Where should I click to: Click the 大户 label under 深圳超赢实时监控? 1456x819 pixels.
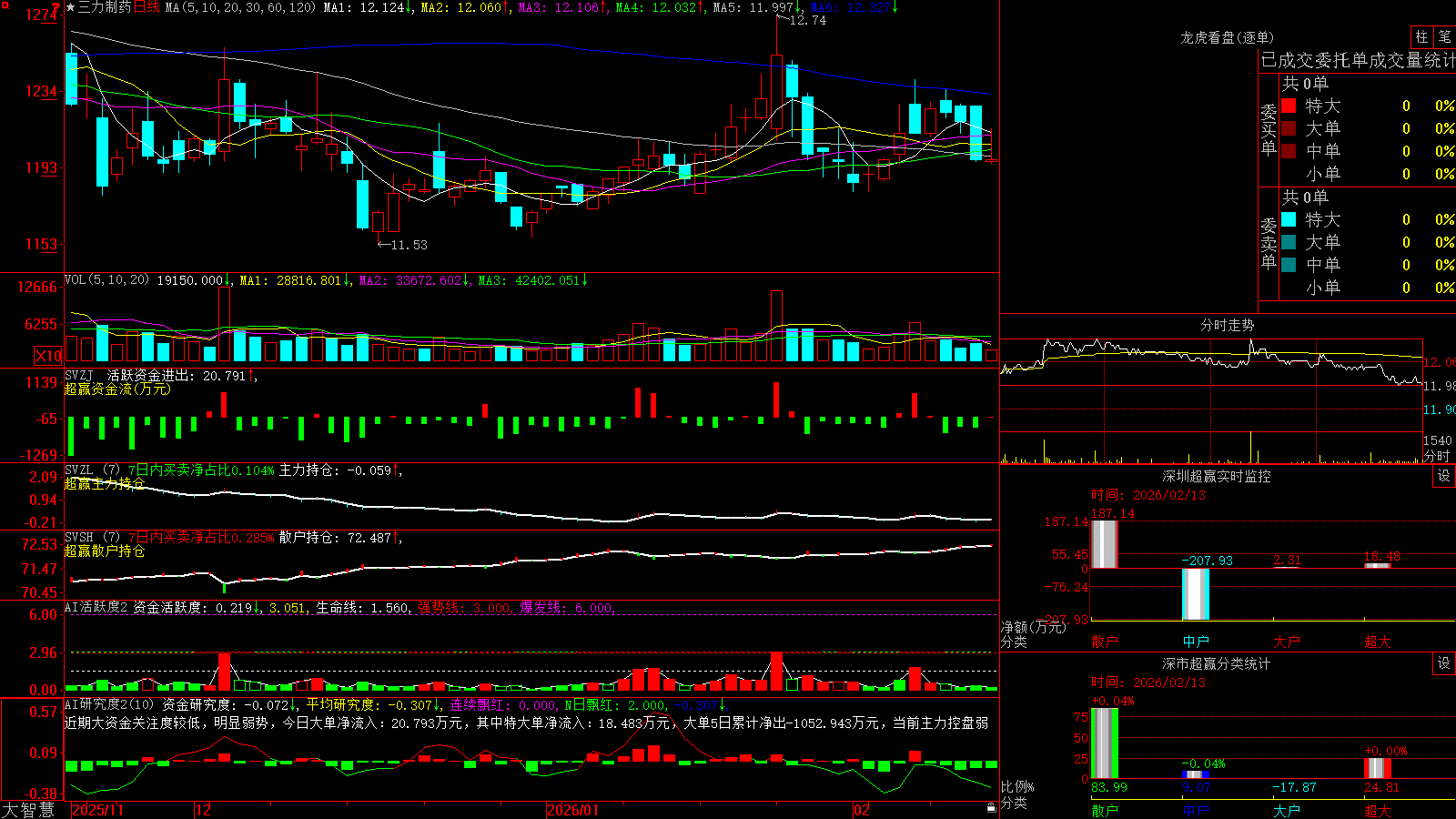[1287, 642]
